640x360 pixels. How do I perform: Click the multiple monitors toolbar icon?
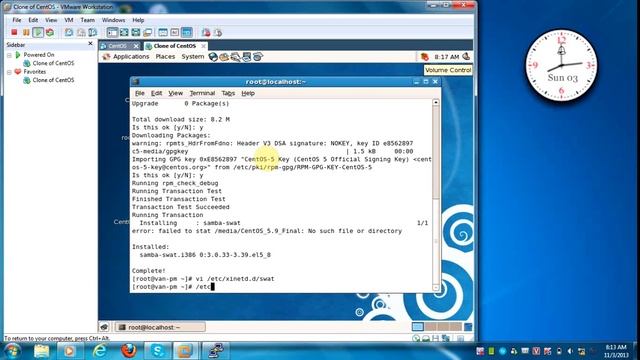pyautogui.click(x=148, y=32)
